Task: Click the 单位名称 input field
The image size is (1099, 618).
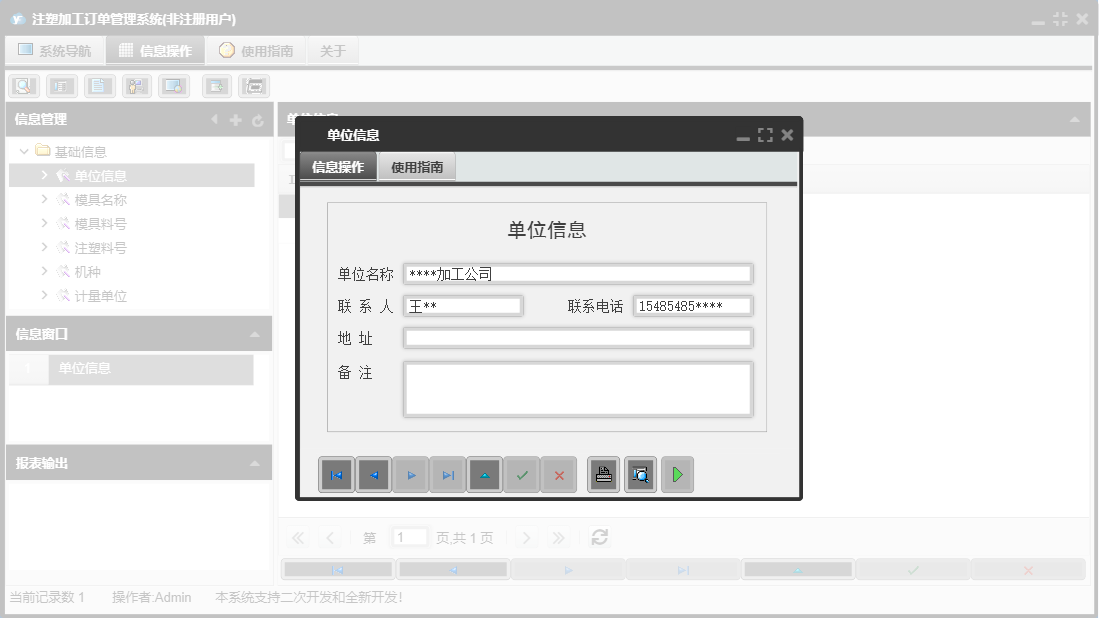Action: [578, 274]
